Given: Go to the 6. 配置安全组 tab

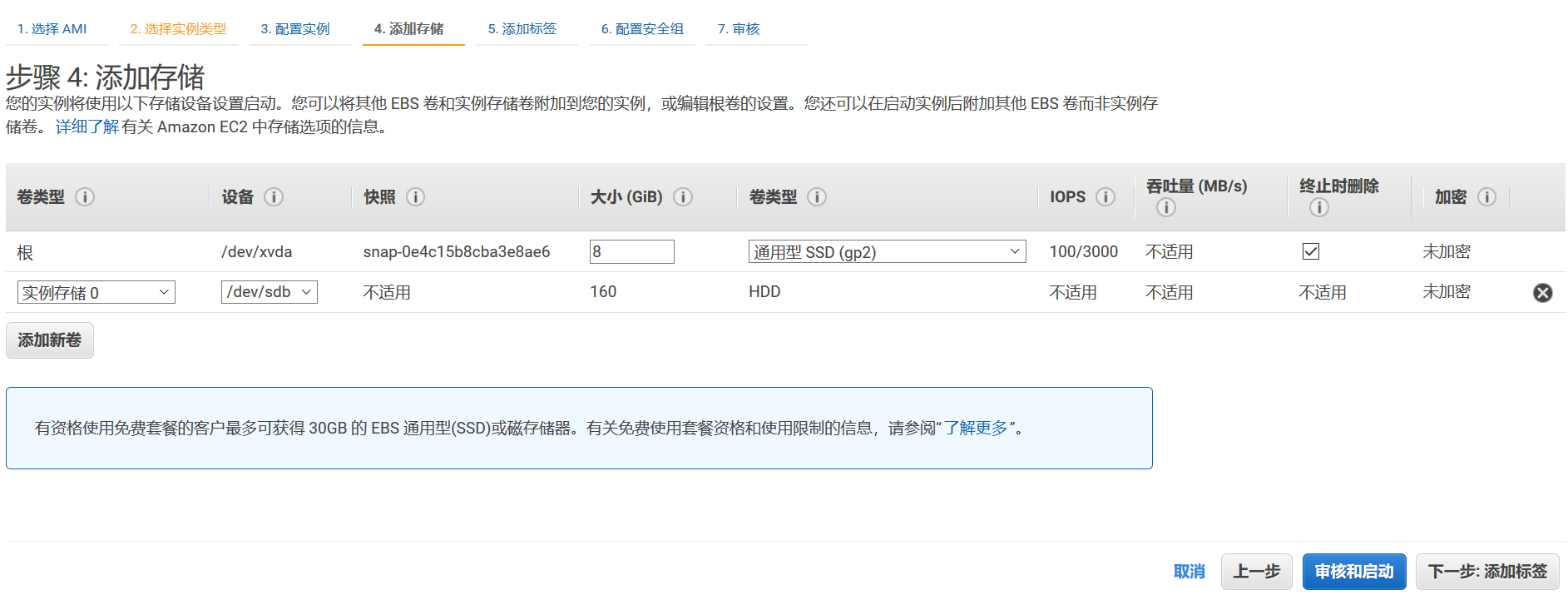Looking at the screenshot, I should [641, 29].
